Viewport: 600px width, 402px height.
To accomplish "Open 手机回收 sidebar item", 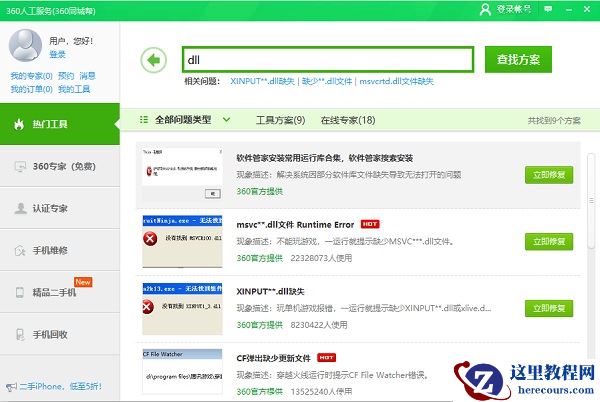I will (60, 335).
